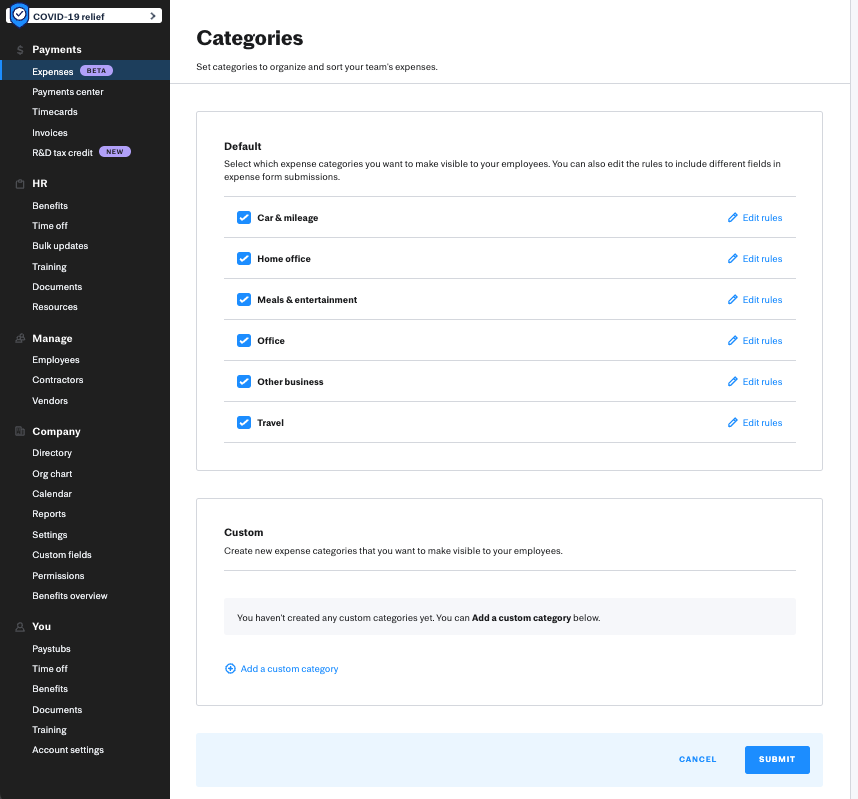The image size is (858, 799).
Task: Open Expenses in the sidebar
Action: tap(52, 72)
